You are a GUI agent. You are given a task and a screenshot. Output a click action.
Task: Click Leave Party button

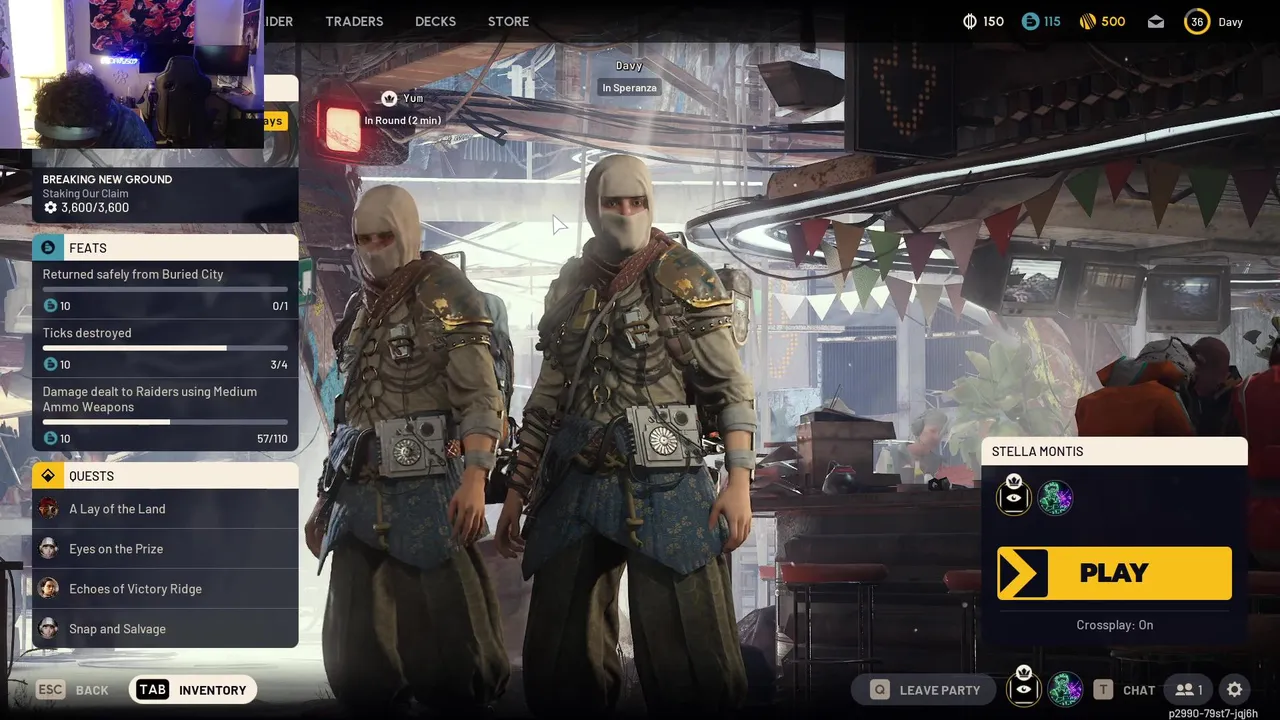point(924,690)
